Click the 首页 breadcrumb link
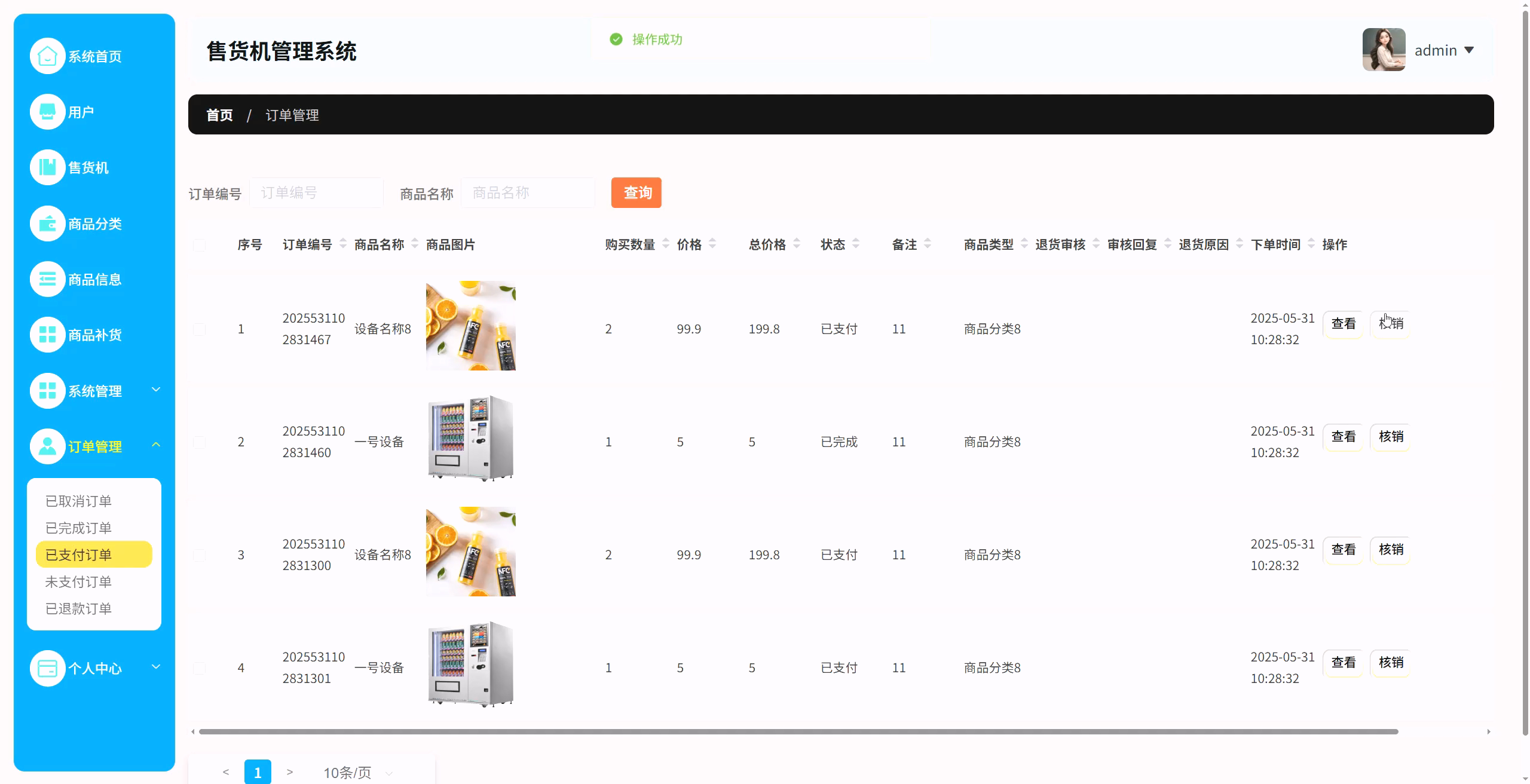The height and width of the screenshot is (784, 1530). tap(219, 115)
